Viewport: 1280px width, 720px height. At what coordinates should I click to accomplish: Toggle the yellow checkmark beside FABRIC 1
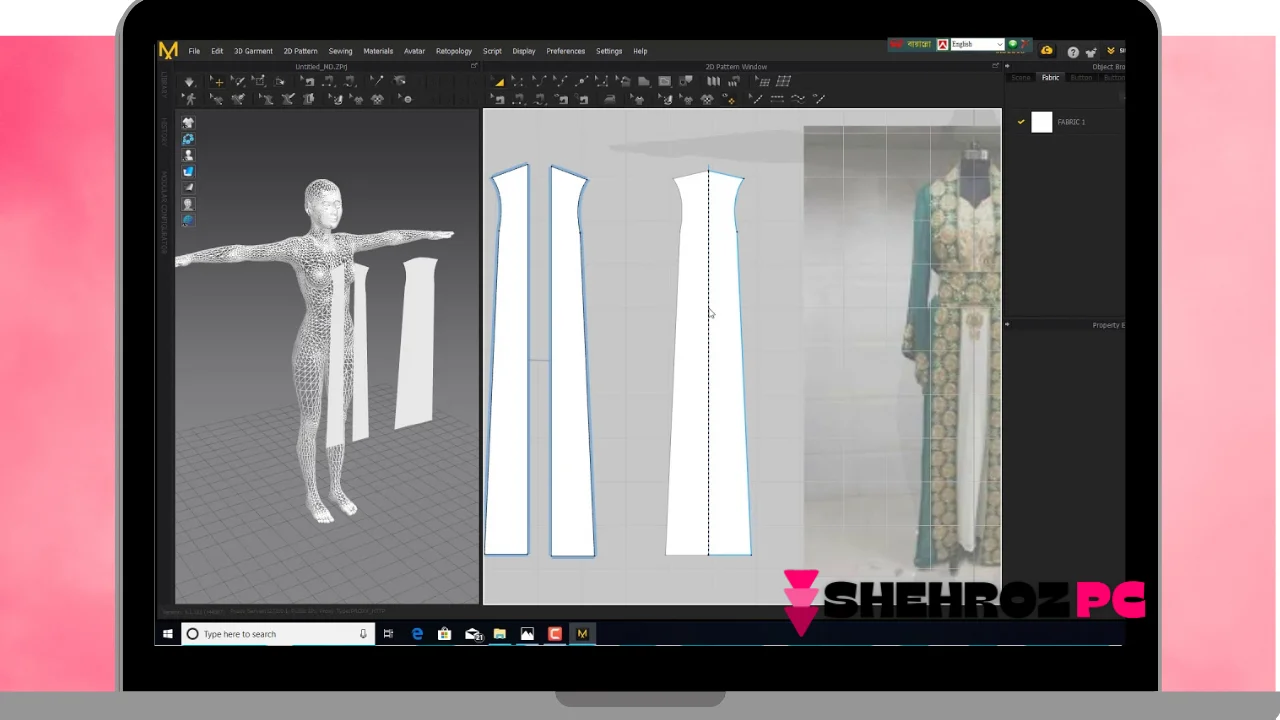pos(1021,122)
